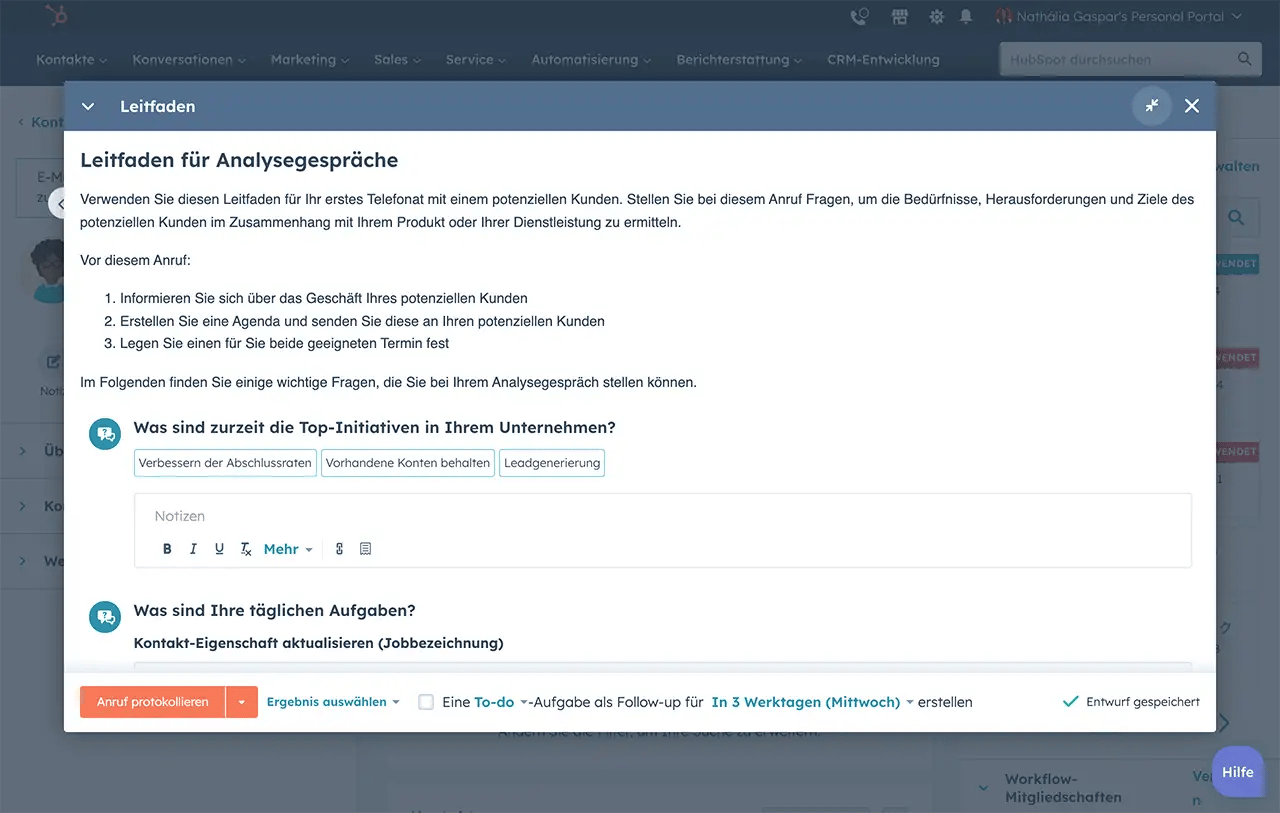Toggle italic formatting in the notes toolbar
The image size is (1280, 813).
193,549
